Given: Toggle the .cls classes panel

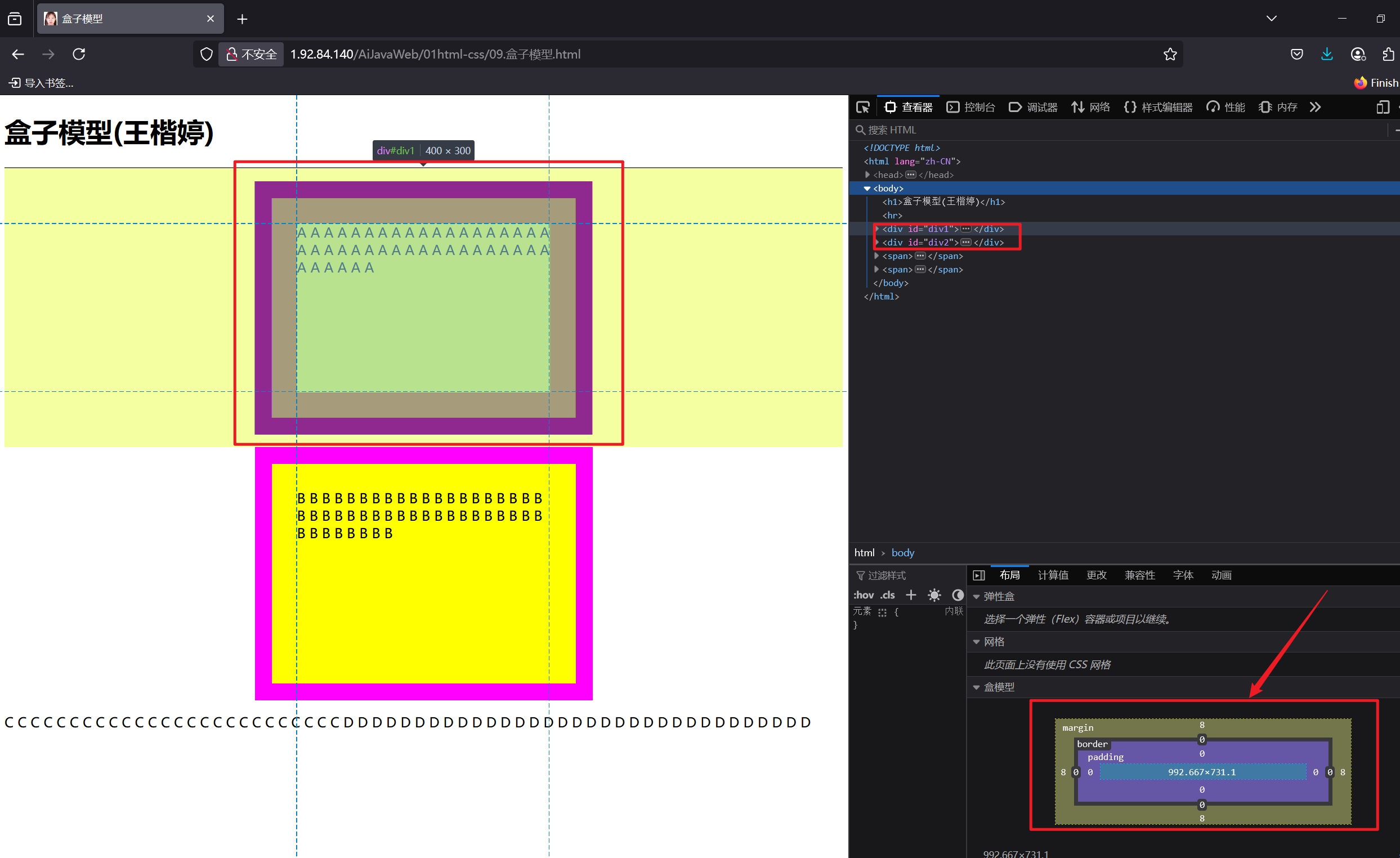Looking at the screenshot, I should [x=887, y=595].
